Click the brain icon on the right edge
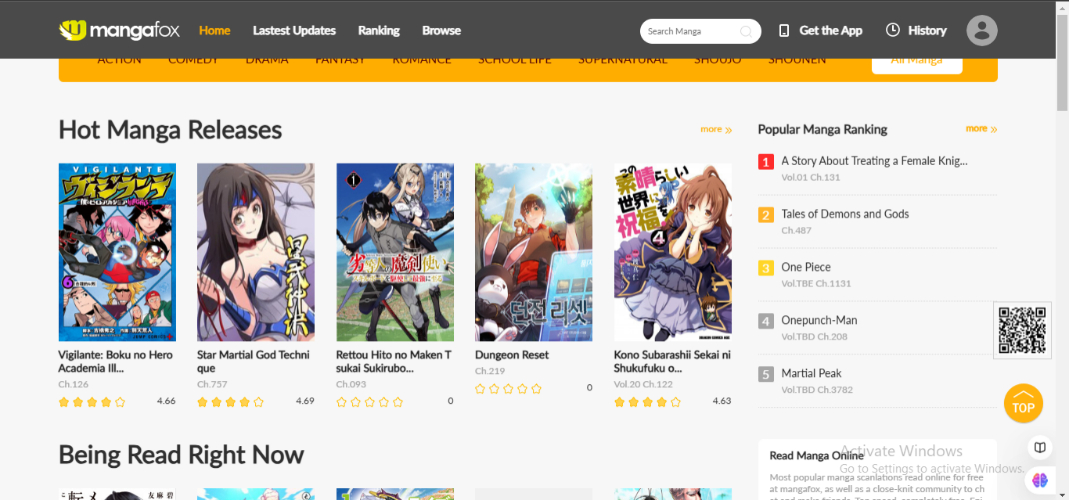1069x500 pixels. click(x=1040, y=481)
